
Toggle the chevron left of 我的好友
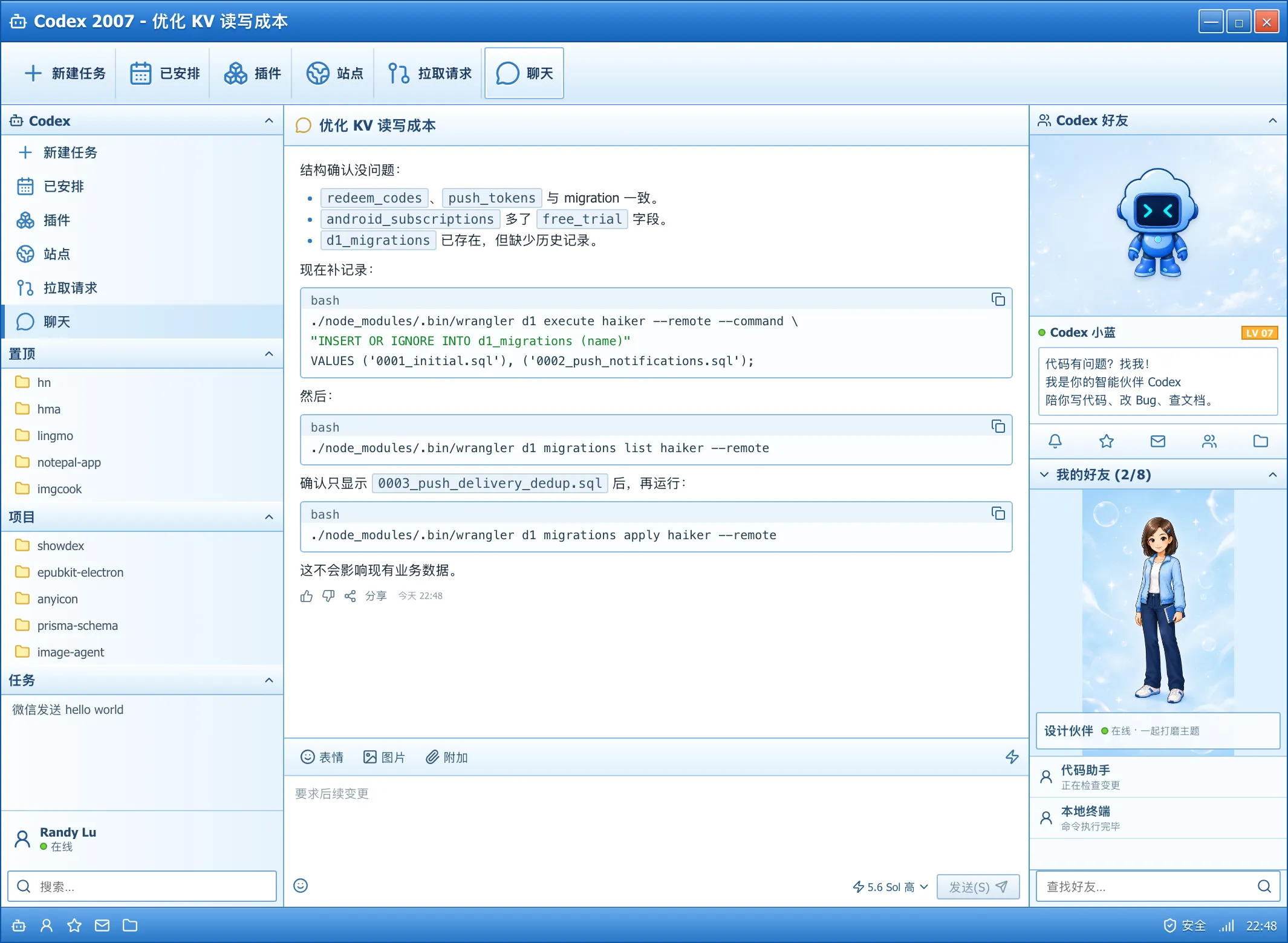(x=1044, y=475)
